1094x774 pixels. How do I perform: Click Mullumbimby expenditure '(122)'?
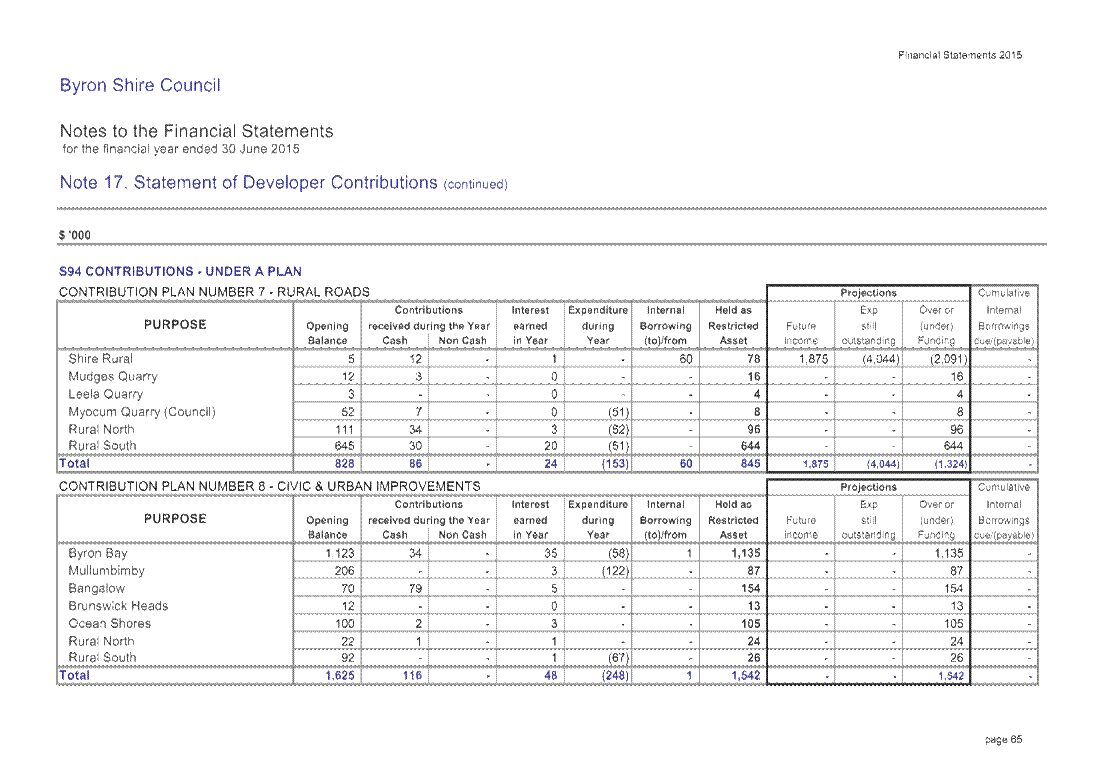pyautogui.click(x=615, y=571)
